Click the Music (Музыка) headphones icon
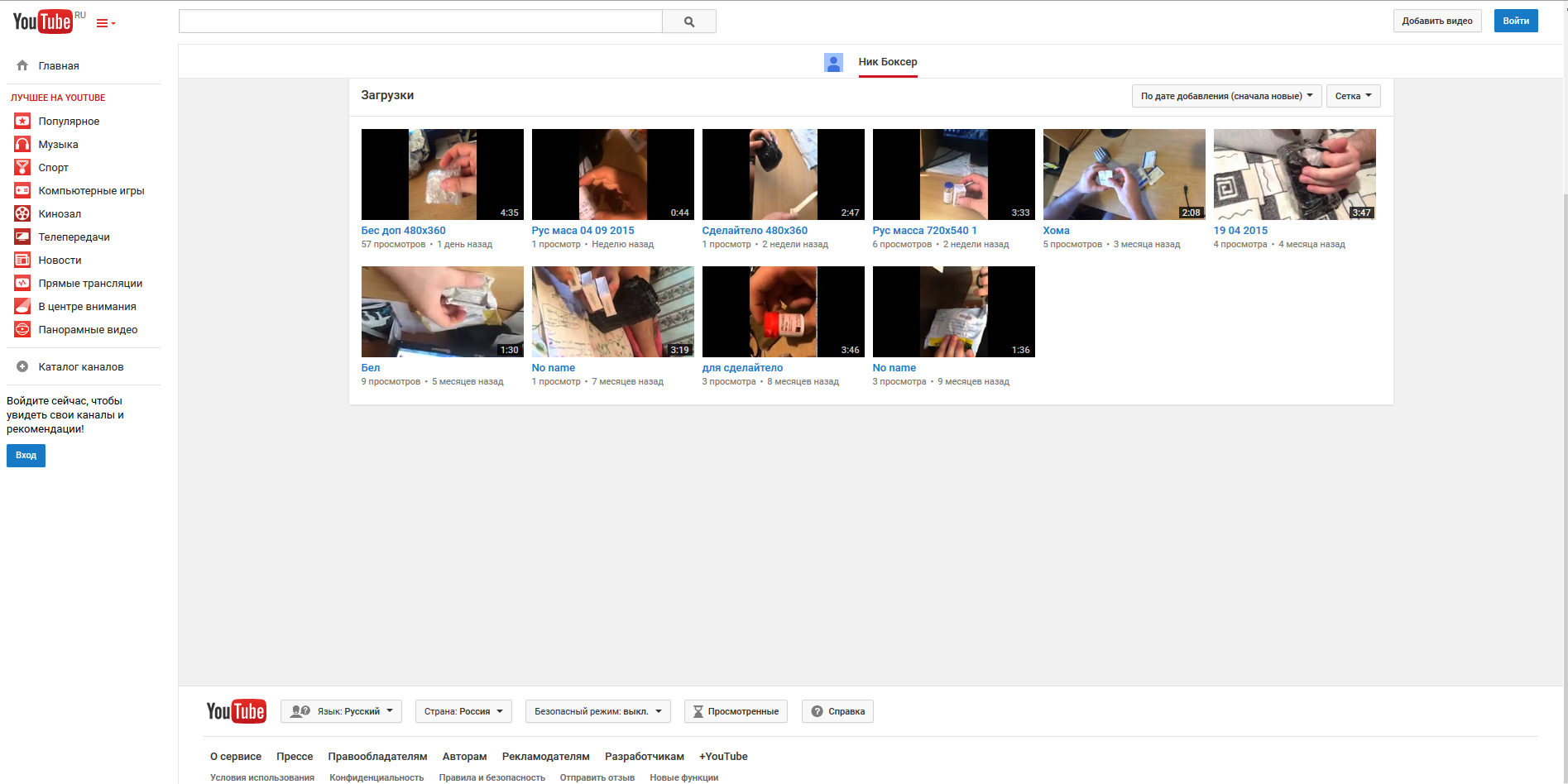1568x784 pixels. coord(22,144)
